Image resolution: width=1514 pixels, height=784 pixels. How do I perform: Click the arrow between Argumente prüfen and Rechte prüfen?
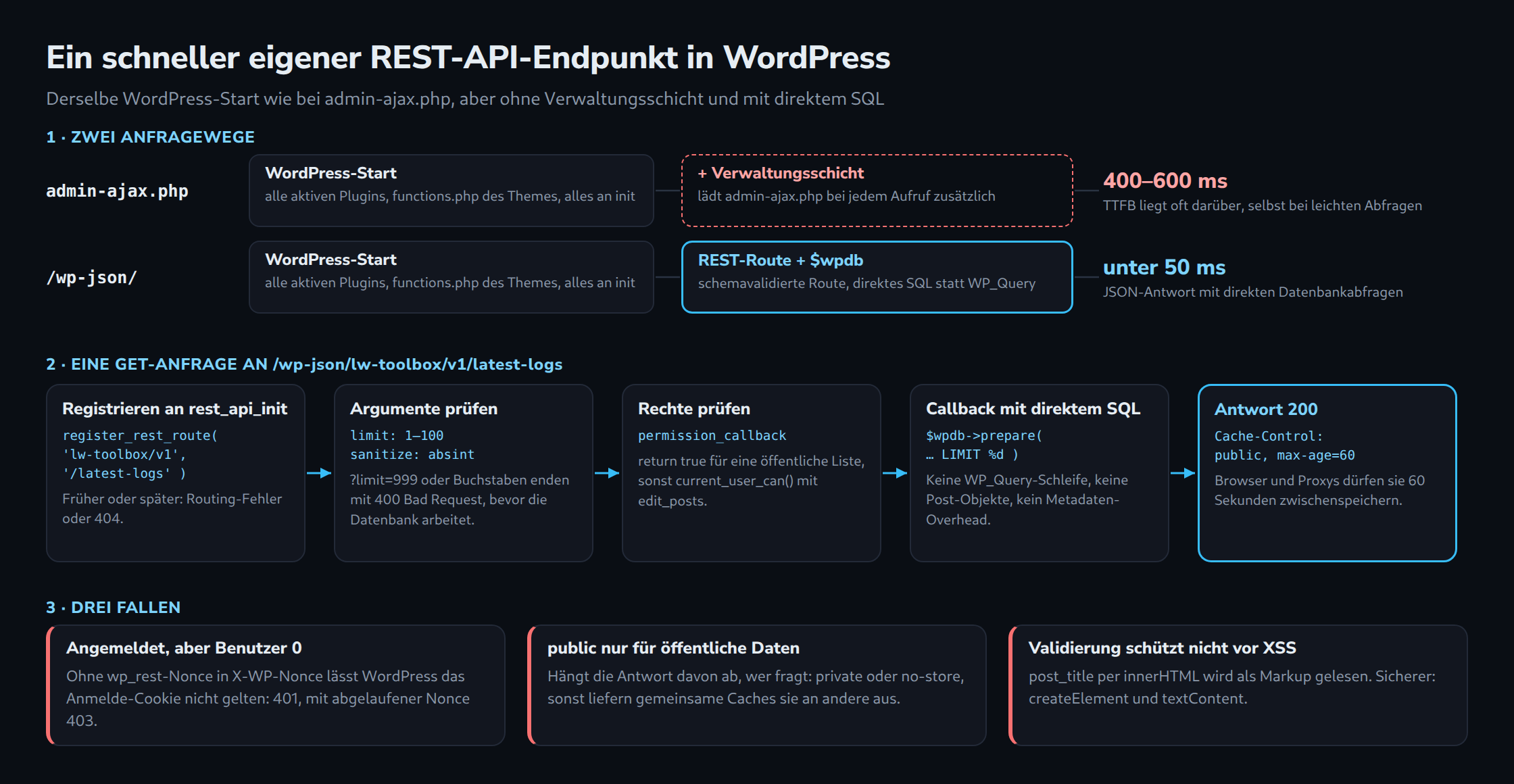pyautogui.click(x=607, y=473)
